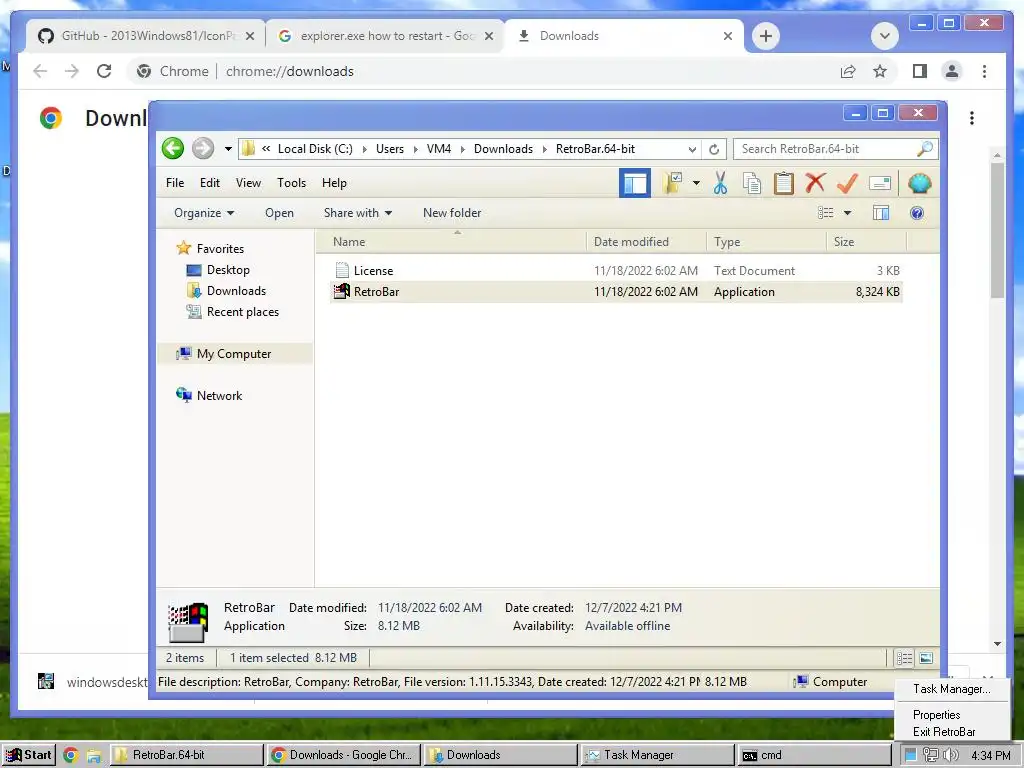Screen dimensions: 1024x768
Task: Click the search magnifier icon in Explorer
Action: click(925, 149)
